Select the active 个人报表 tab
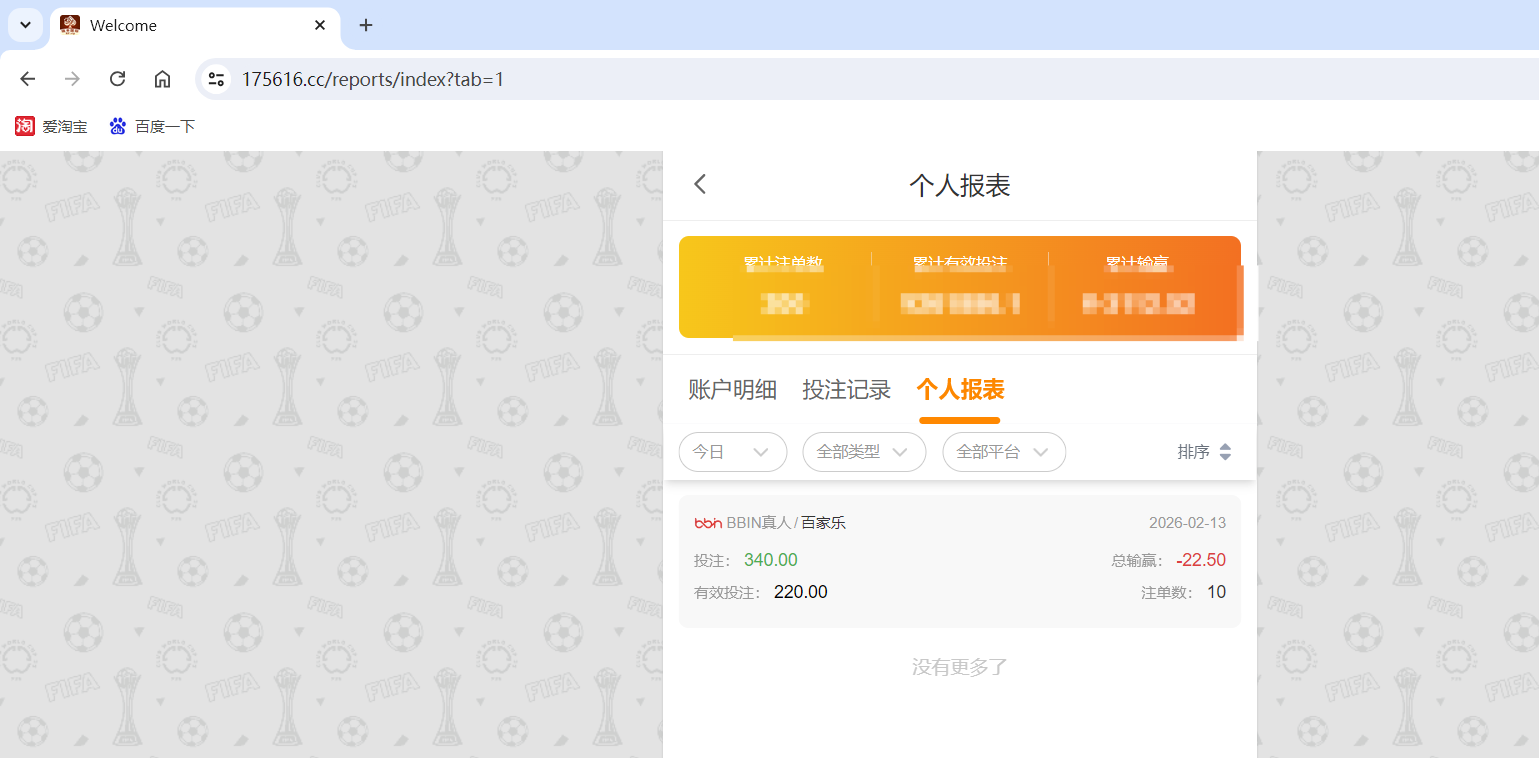1539x758 pixels. [959, 390]
